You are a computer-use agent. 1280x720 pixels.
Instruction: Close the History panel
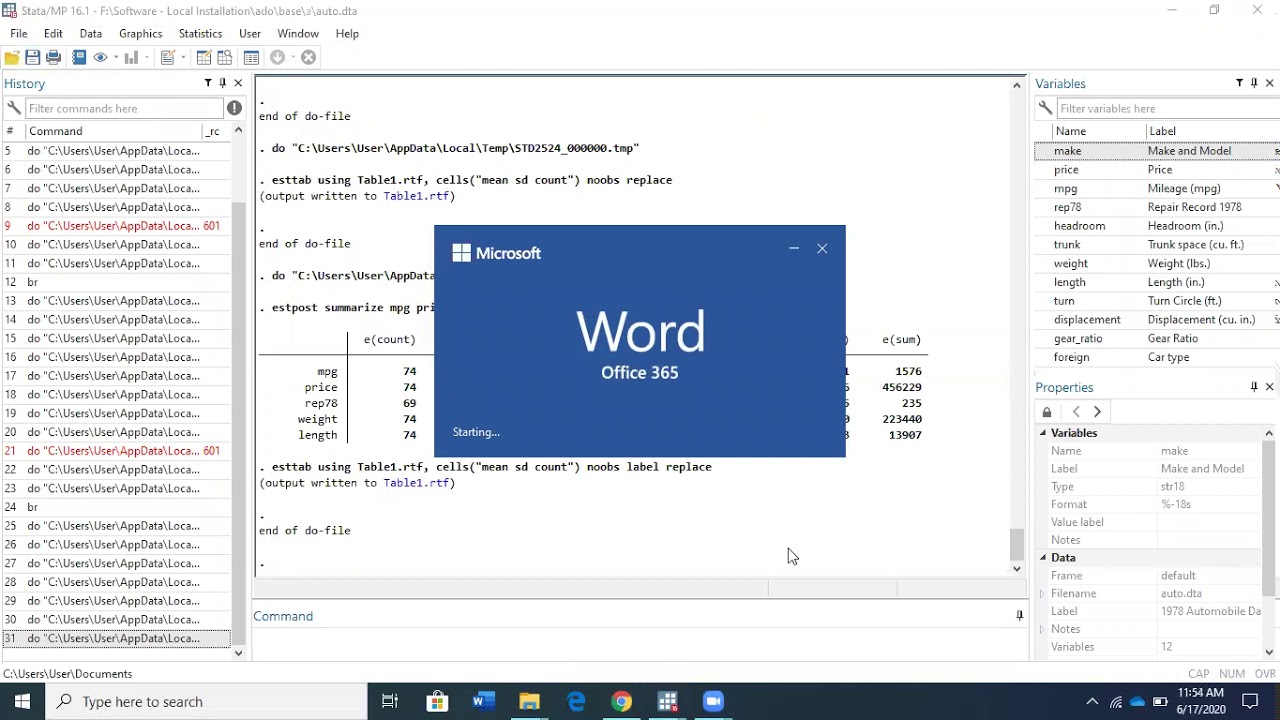238,83
